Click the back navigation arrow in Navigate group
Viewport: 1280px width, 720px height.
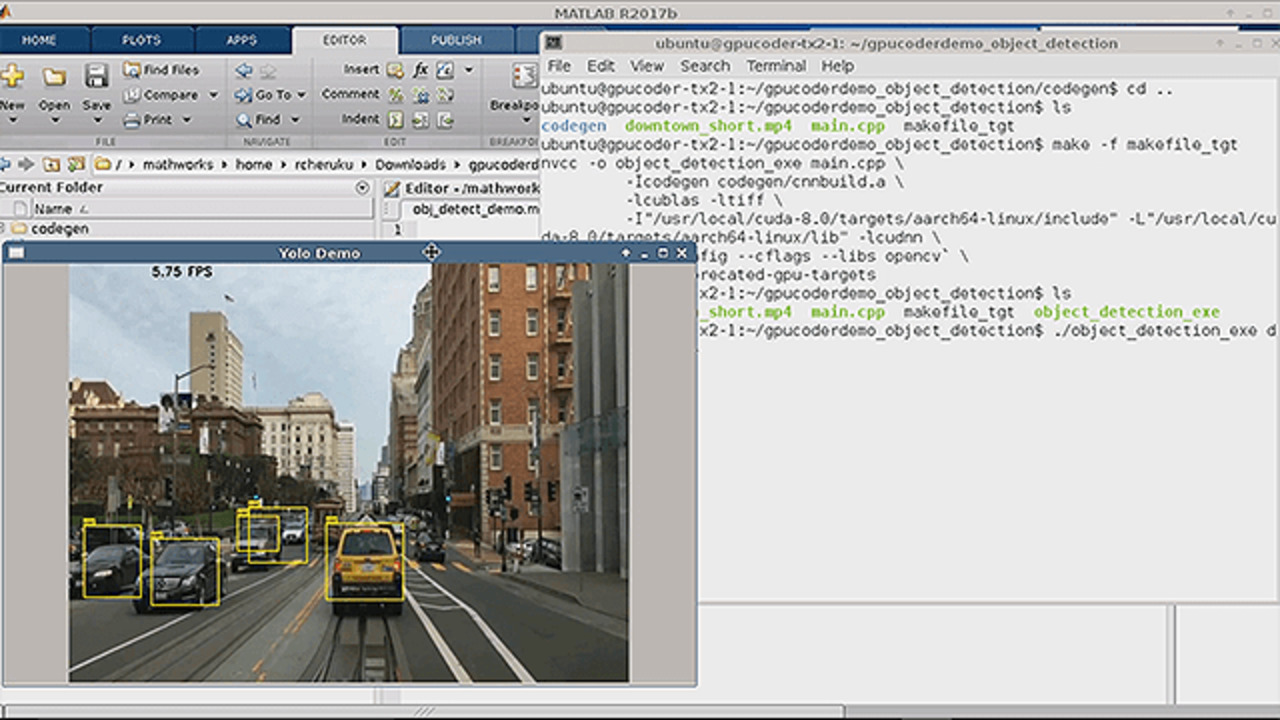tap(243, 70)
